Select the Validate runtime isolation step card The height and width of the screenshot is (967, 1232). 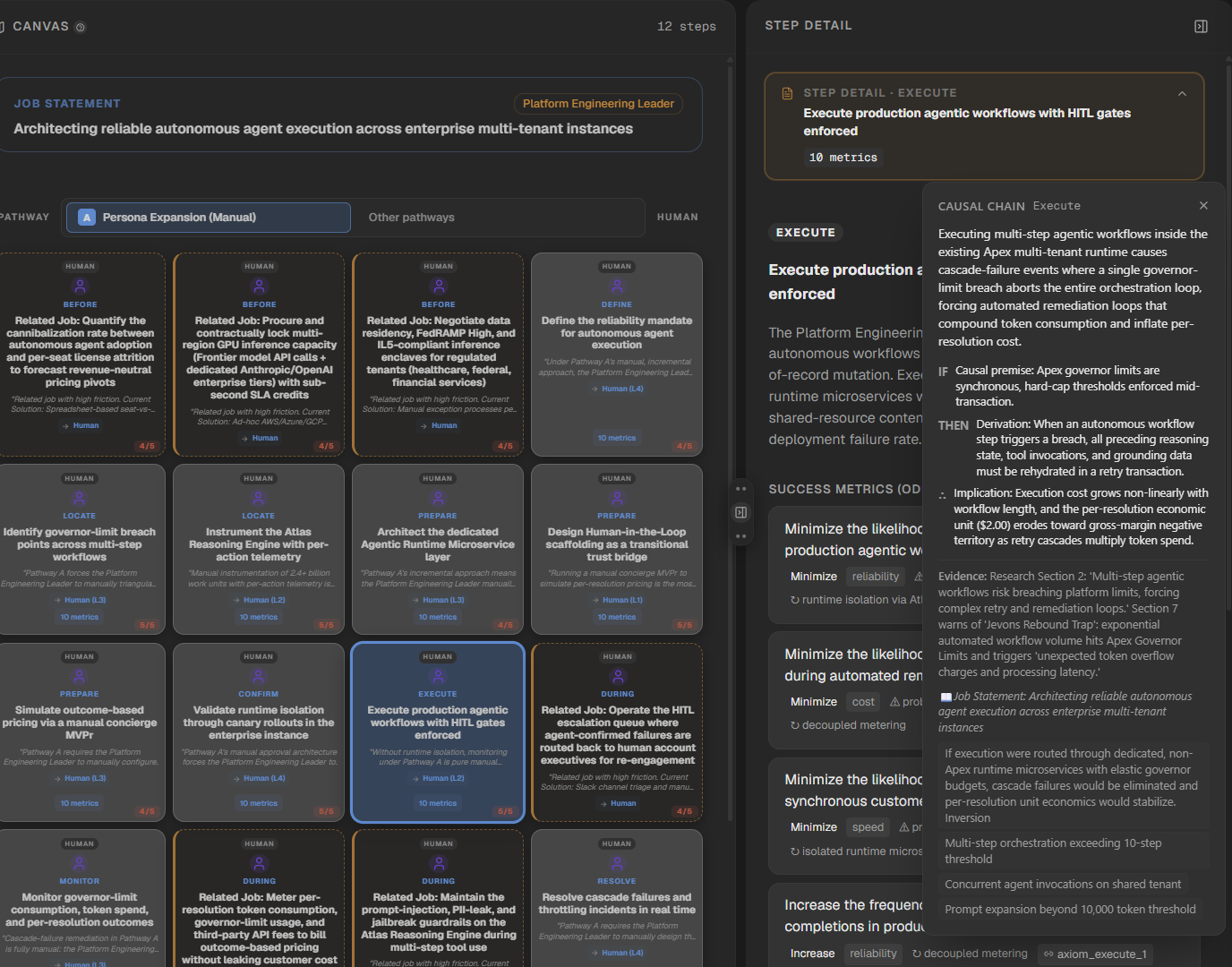[x=259, y=732]
